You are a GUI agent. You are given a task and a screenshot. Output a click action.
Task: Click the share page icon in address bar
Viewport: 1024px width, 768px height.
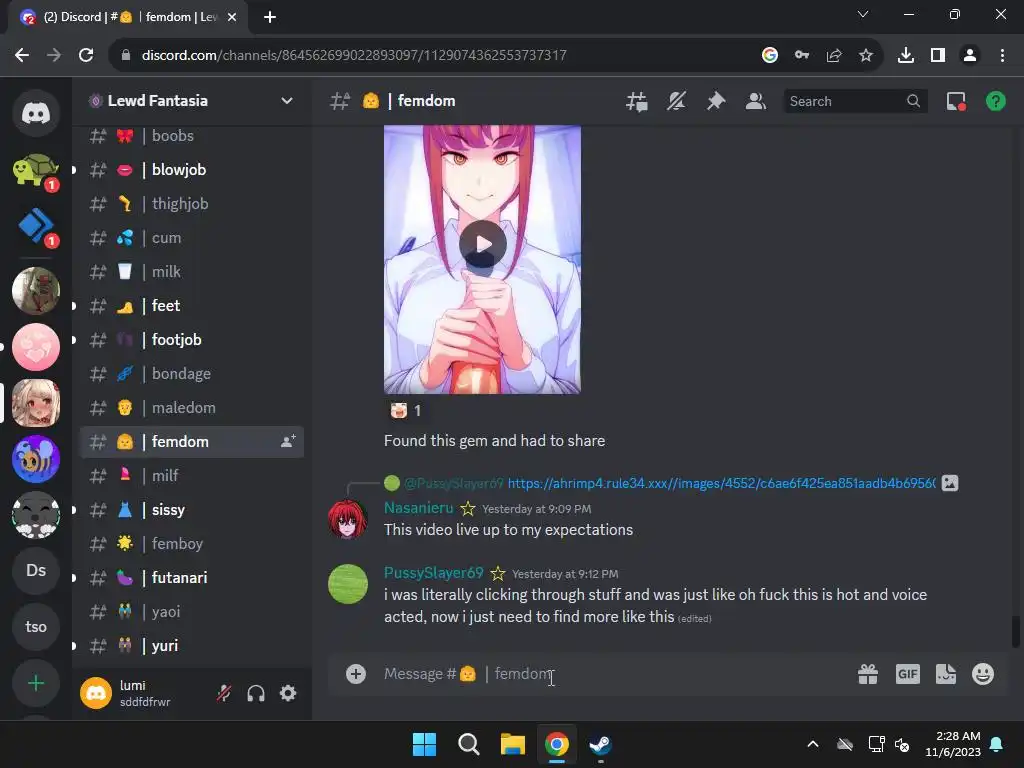(x=834, y=55)
